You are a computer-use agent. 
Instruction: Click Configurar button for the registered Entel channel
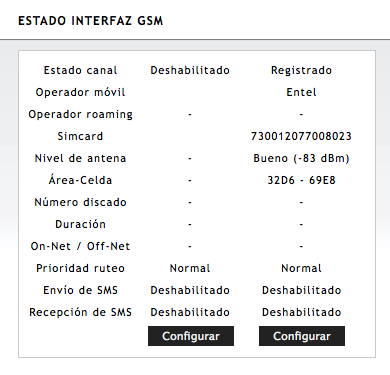(302, 336)
